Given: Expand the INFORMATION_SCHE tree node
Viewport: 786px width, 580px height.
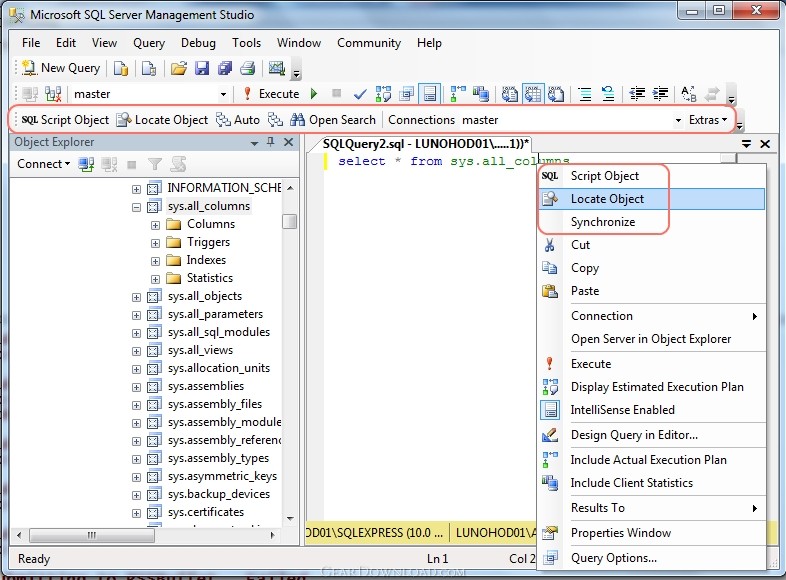Looking at the screenshot, I should coord(136,188).
